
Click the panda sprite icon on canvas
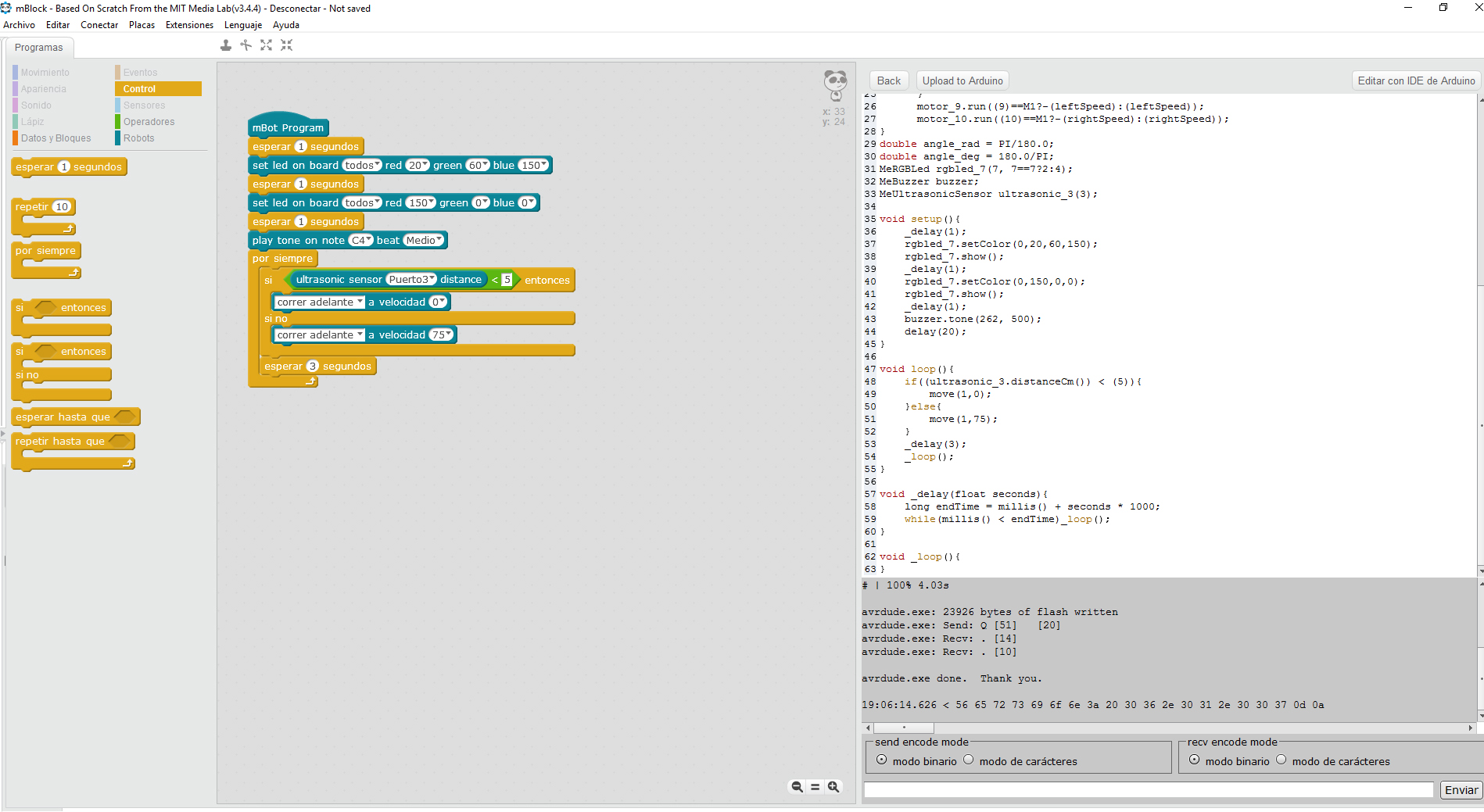[x=835, y=84]
